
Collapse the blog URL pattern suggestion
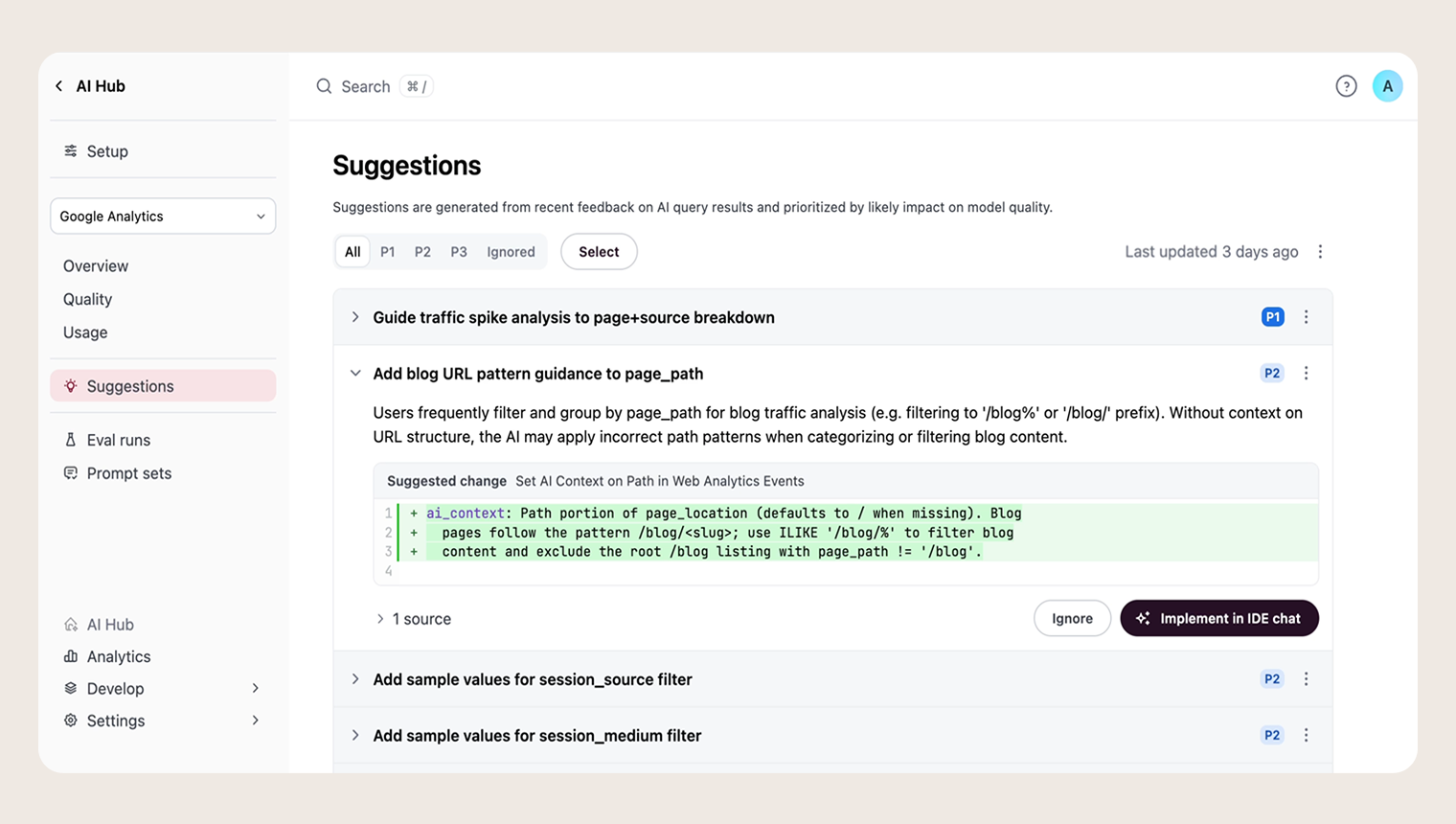click(355, 374)
